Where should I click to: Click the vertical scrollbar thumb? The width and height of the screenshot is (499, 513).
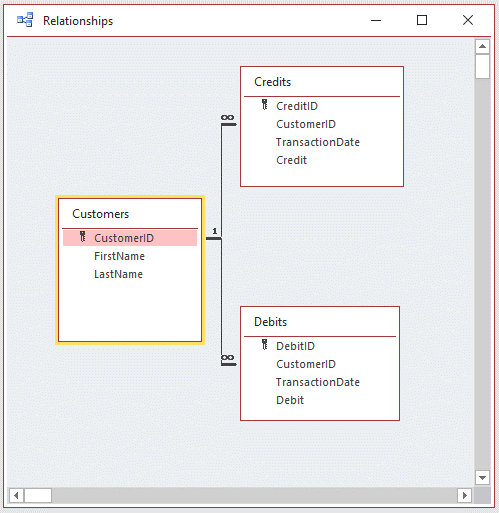(x=482, y=66)
